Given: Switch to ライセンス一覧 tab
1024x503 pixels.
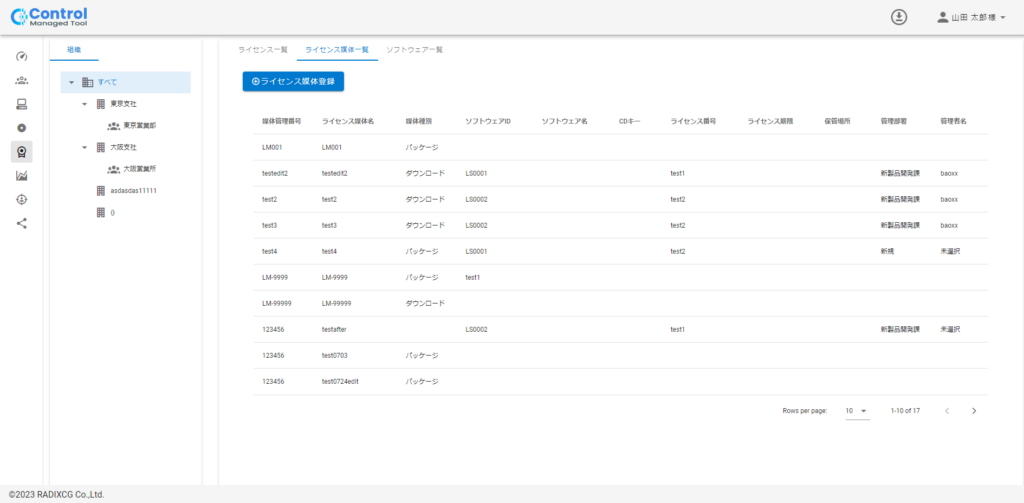Looking at the screenshot, I should click(x=263, y=50).
